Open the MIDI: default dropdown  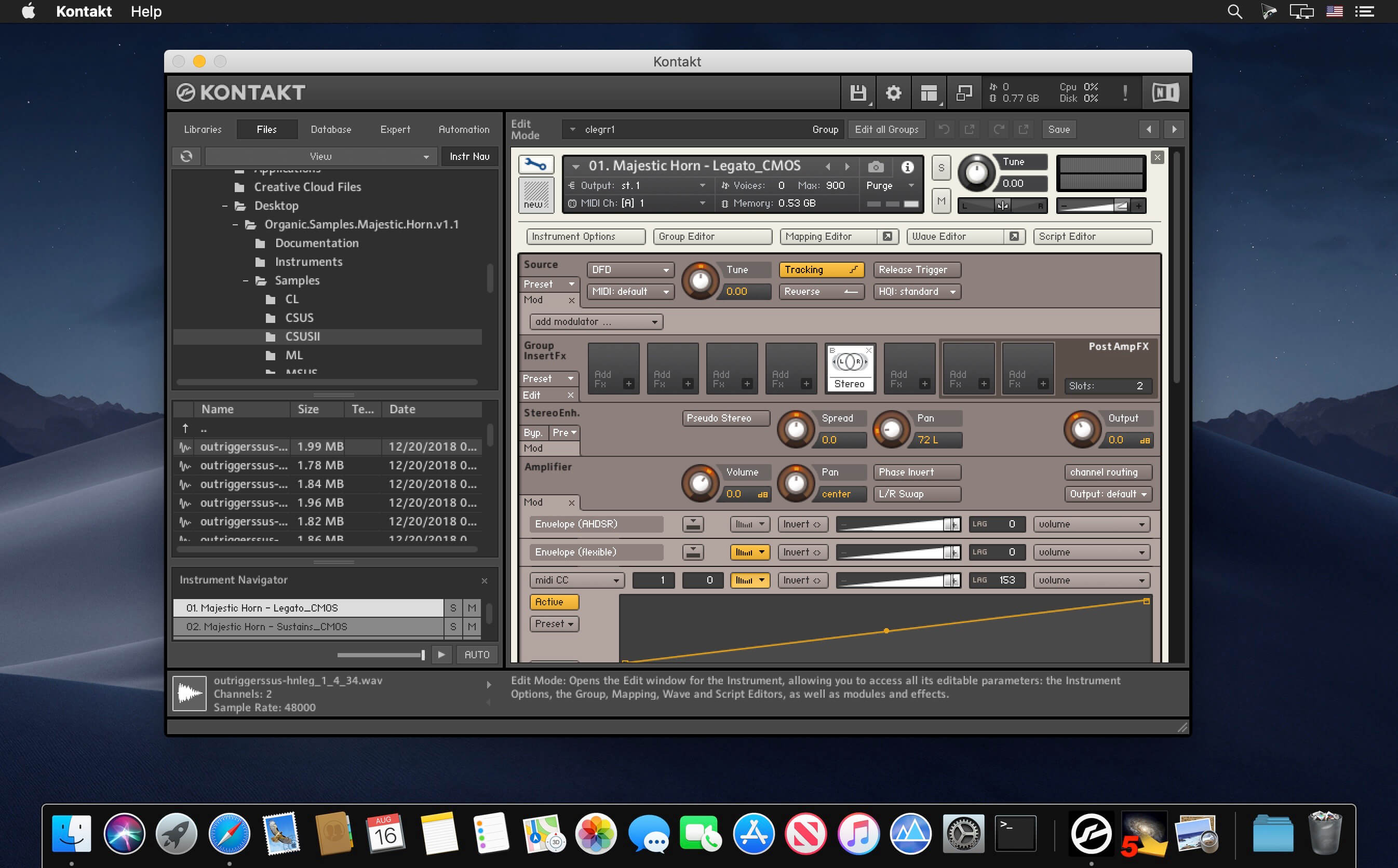pyautogui.click(x=630, y=292)
